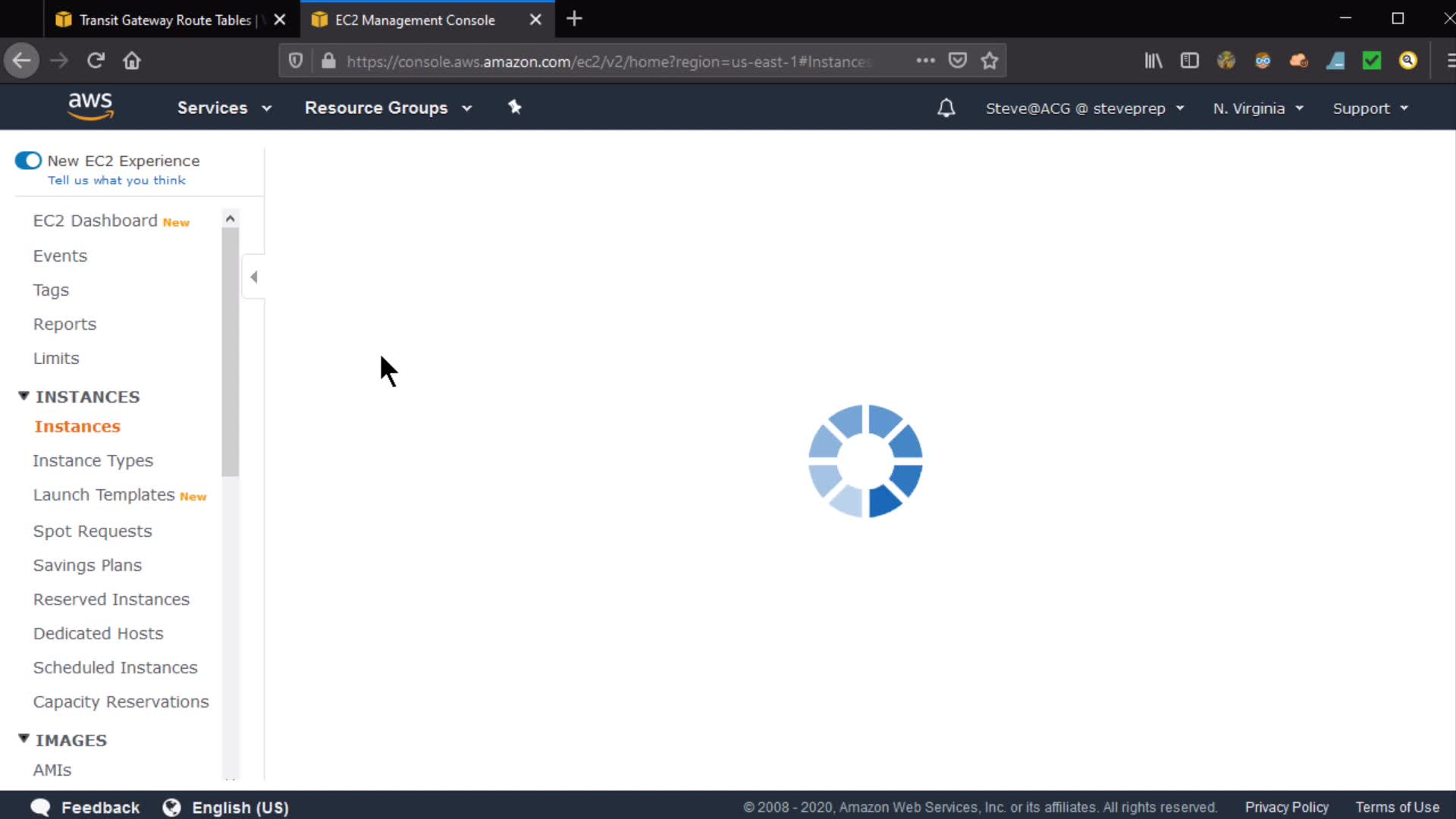
Task: Open the Support menu
Action: [x=1370, y=108]
